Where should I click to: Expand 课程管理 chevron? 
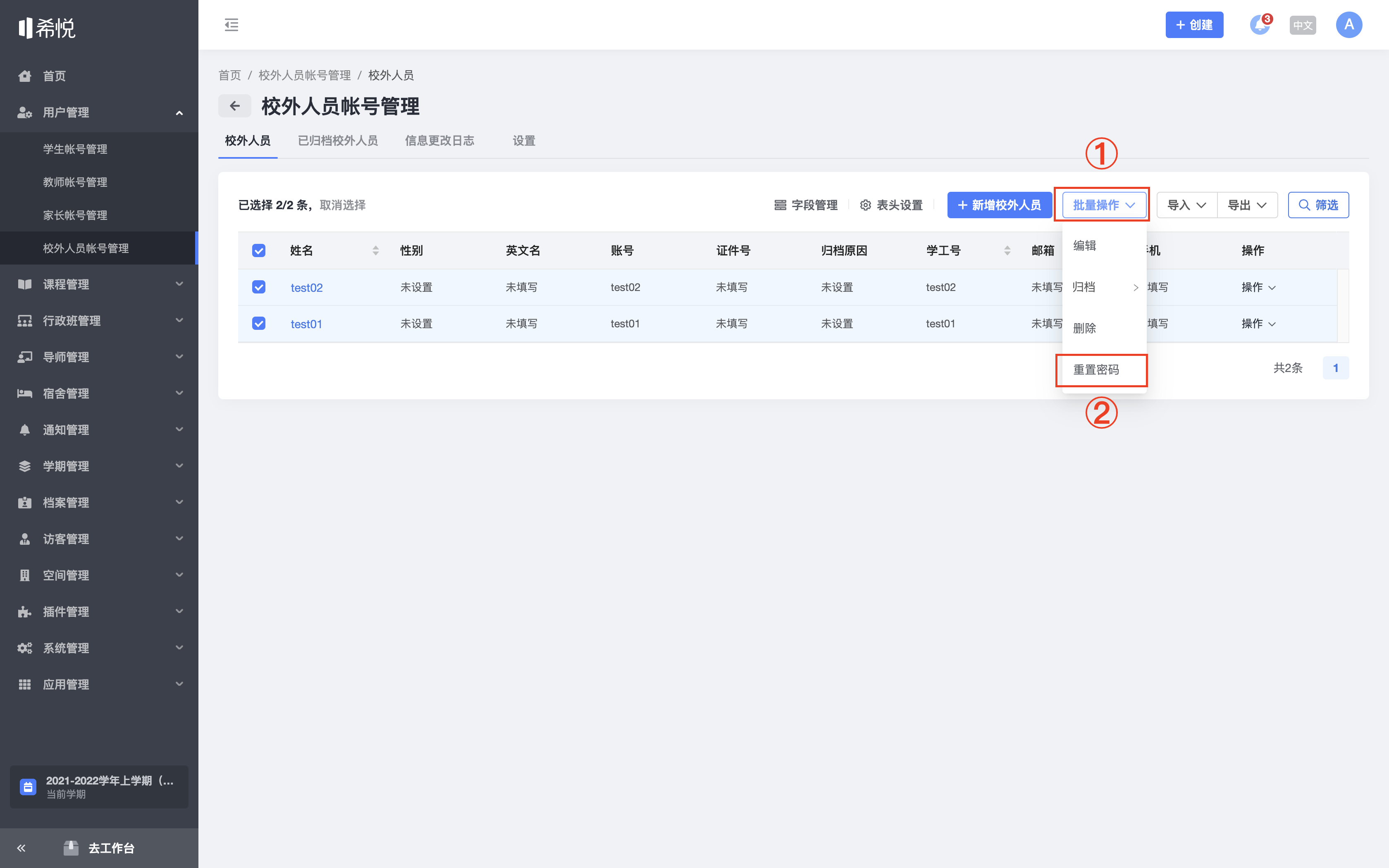coord(179,284)
